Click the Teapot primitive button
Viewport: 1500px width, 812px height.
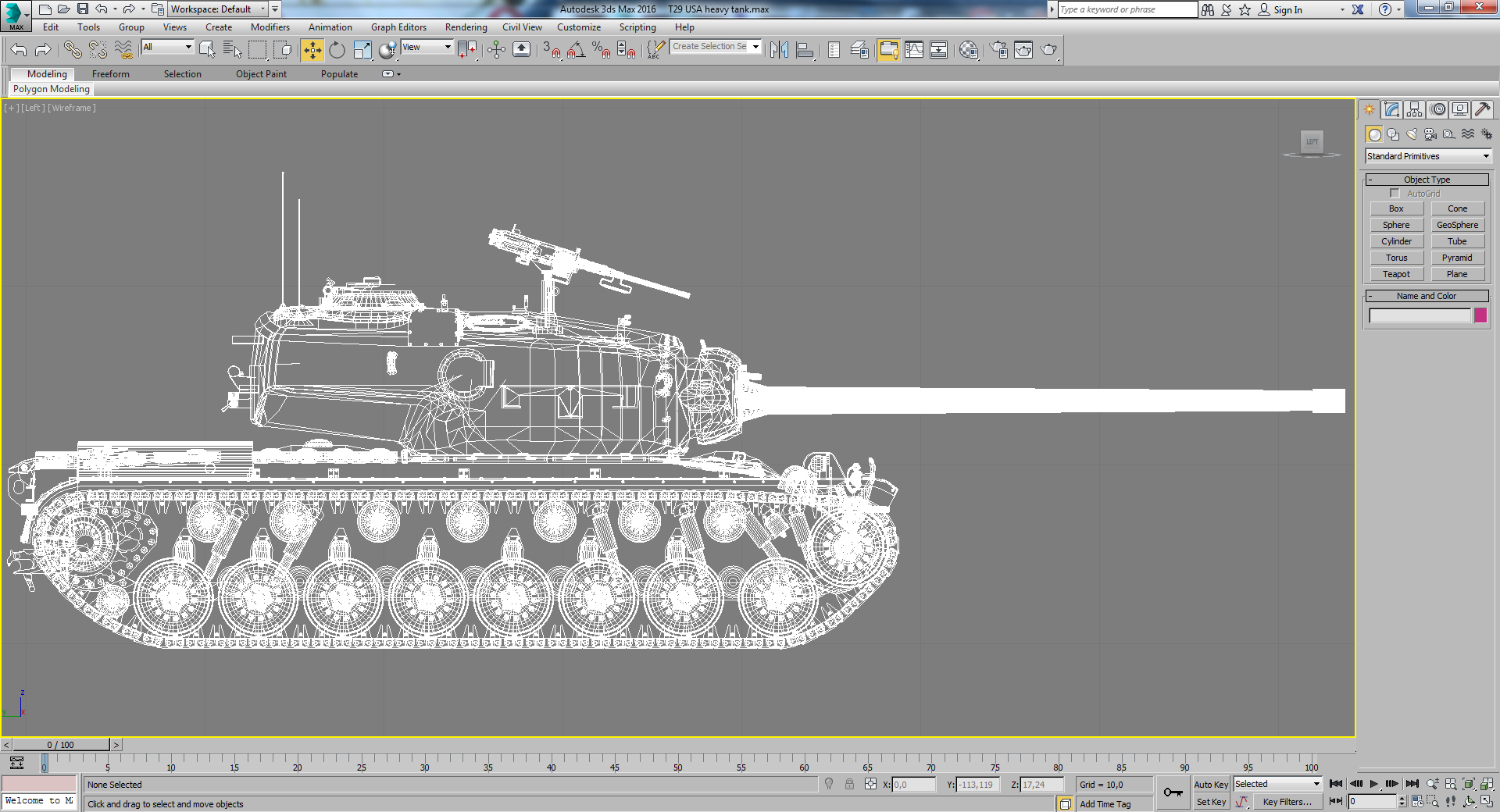tap(1397, 273)
